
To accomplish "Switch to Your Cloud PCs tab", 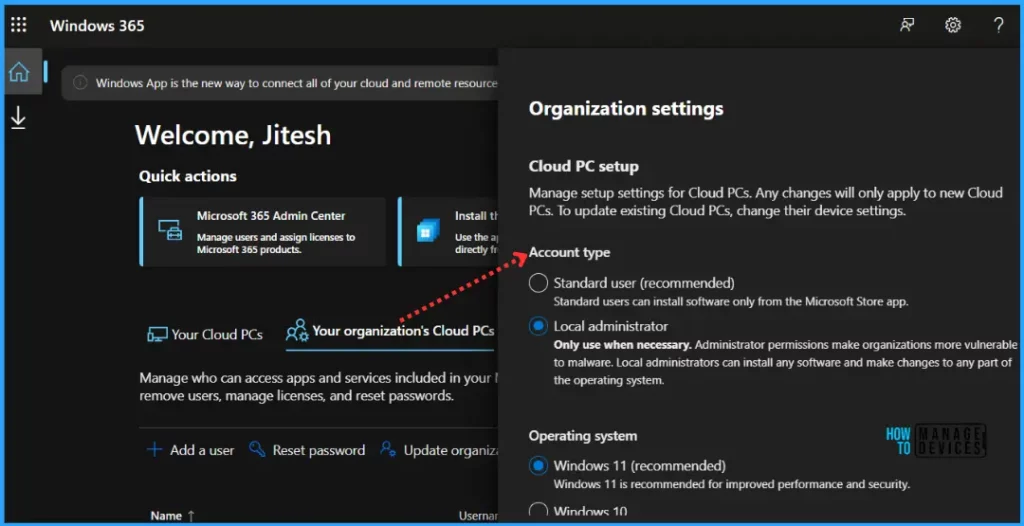I will pos(205,335).
